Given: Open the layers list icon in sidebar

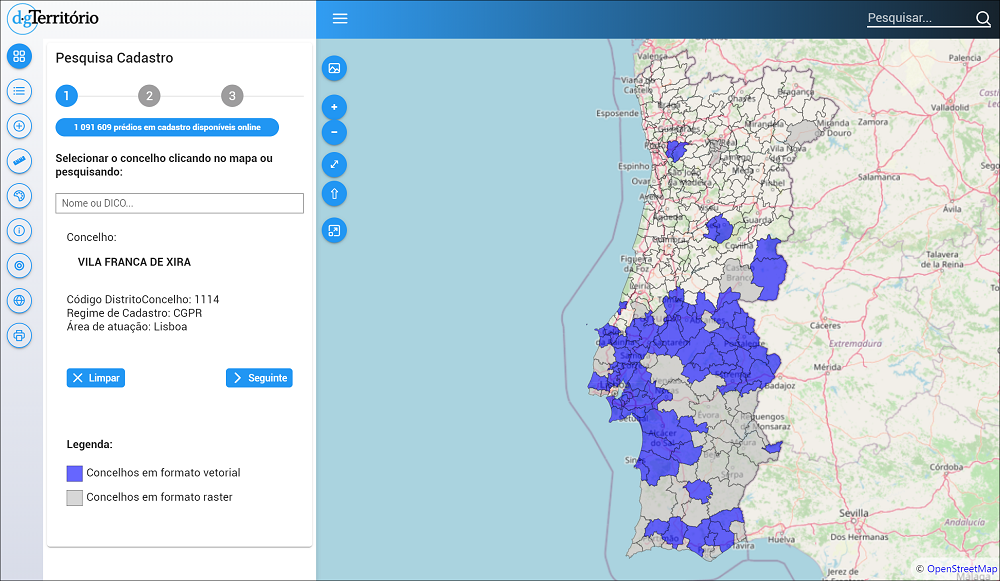Looking at the screenshot, I should click(x=19, y=92).
